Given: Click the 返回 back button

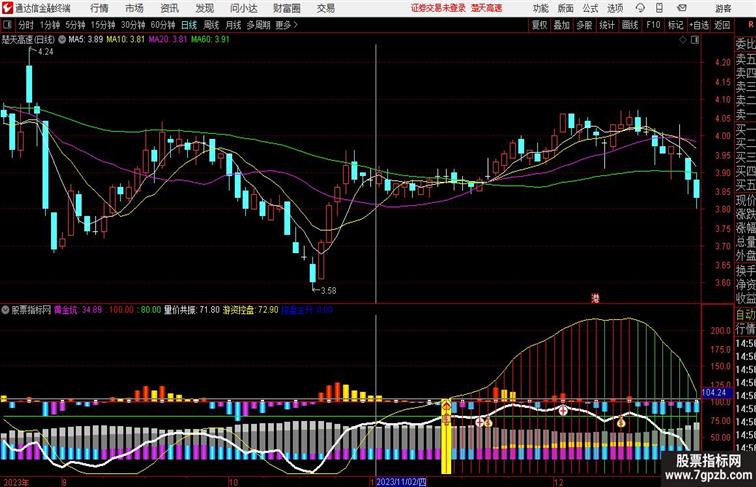Looking at the screenshot, I should click(x=722, y=25).
